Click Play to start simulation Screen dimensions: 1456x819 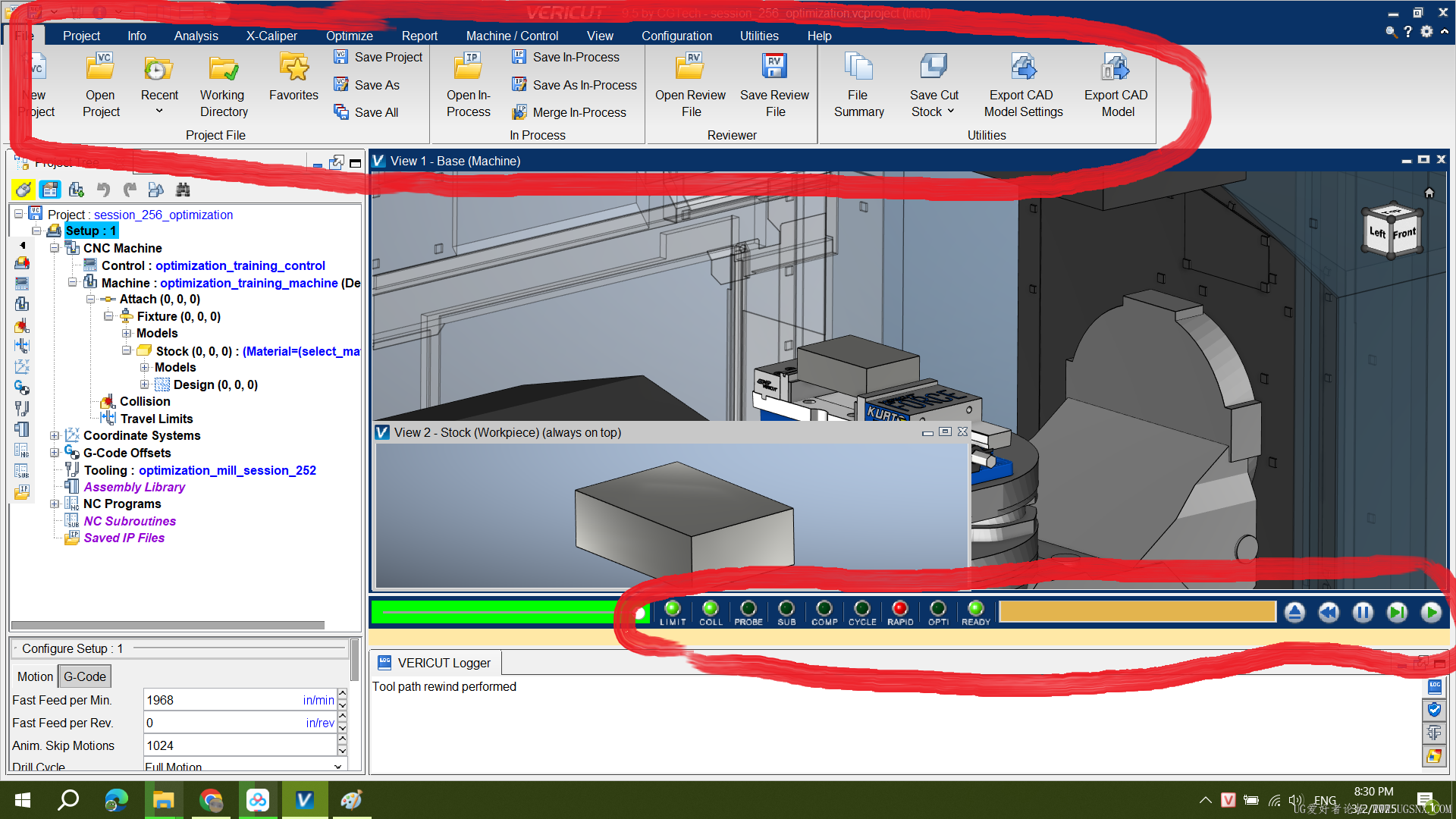1431,612
